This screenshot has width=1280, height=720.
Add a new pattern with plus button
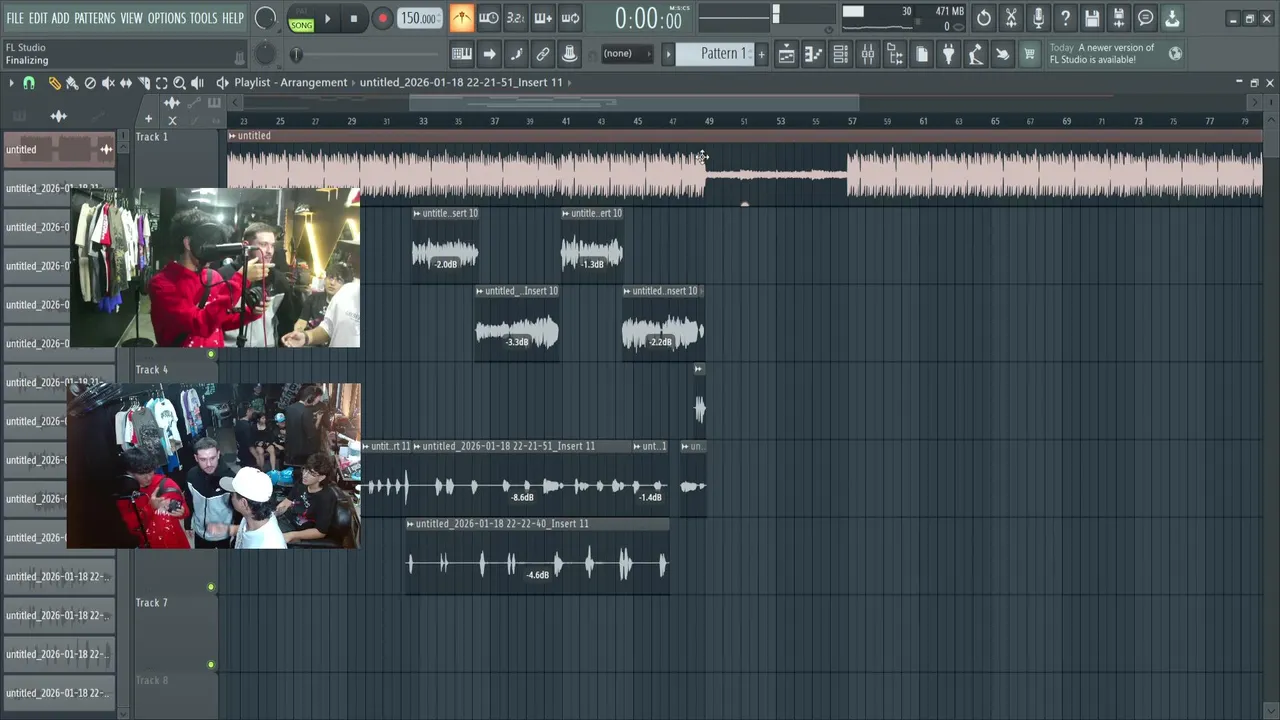[x=761, y=54]
